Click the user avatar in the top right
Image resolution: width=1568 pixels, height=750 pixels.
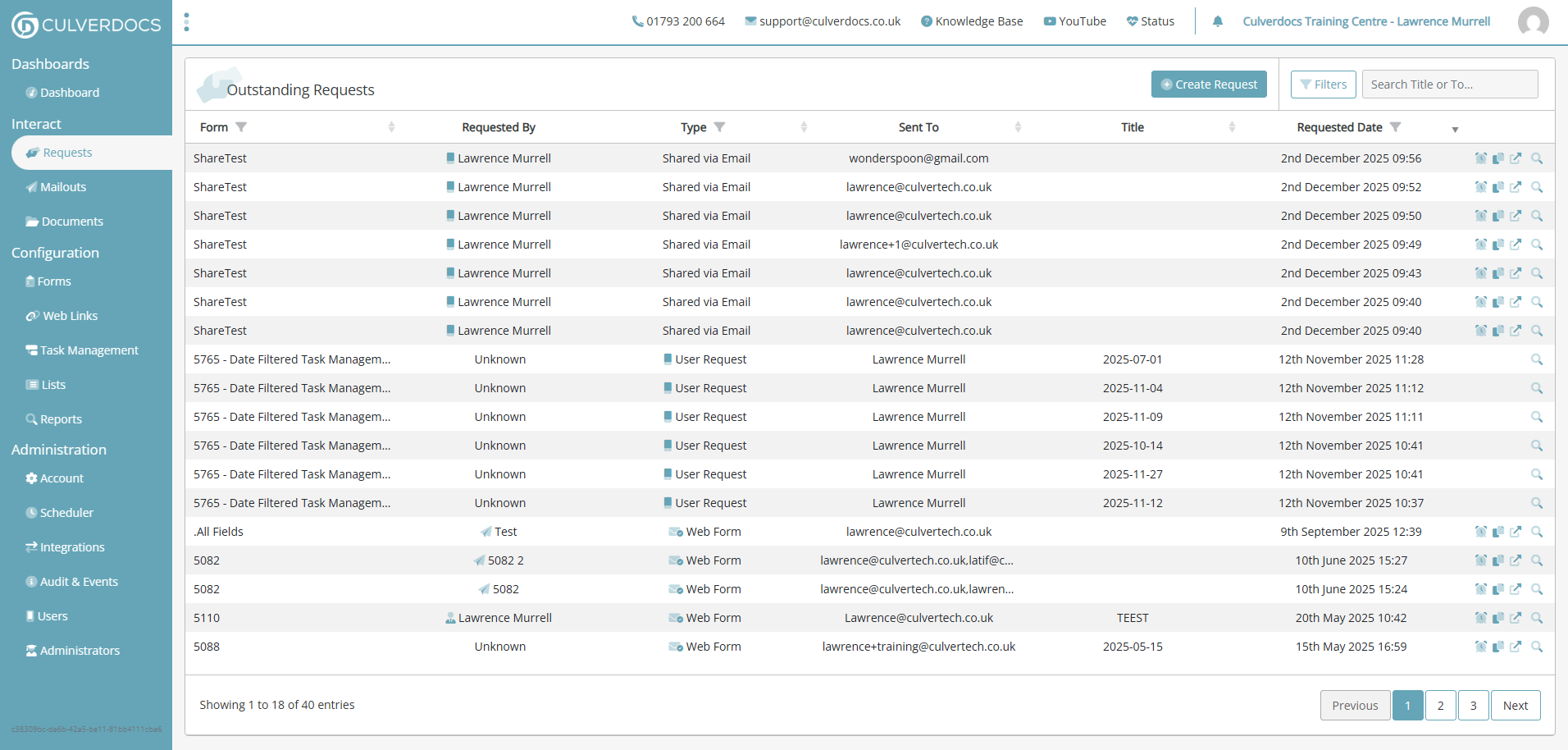tap(1533, 21)
